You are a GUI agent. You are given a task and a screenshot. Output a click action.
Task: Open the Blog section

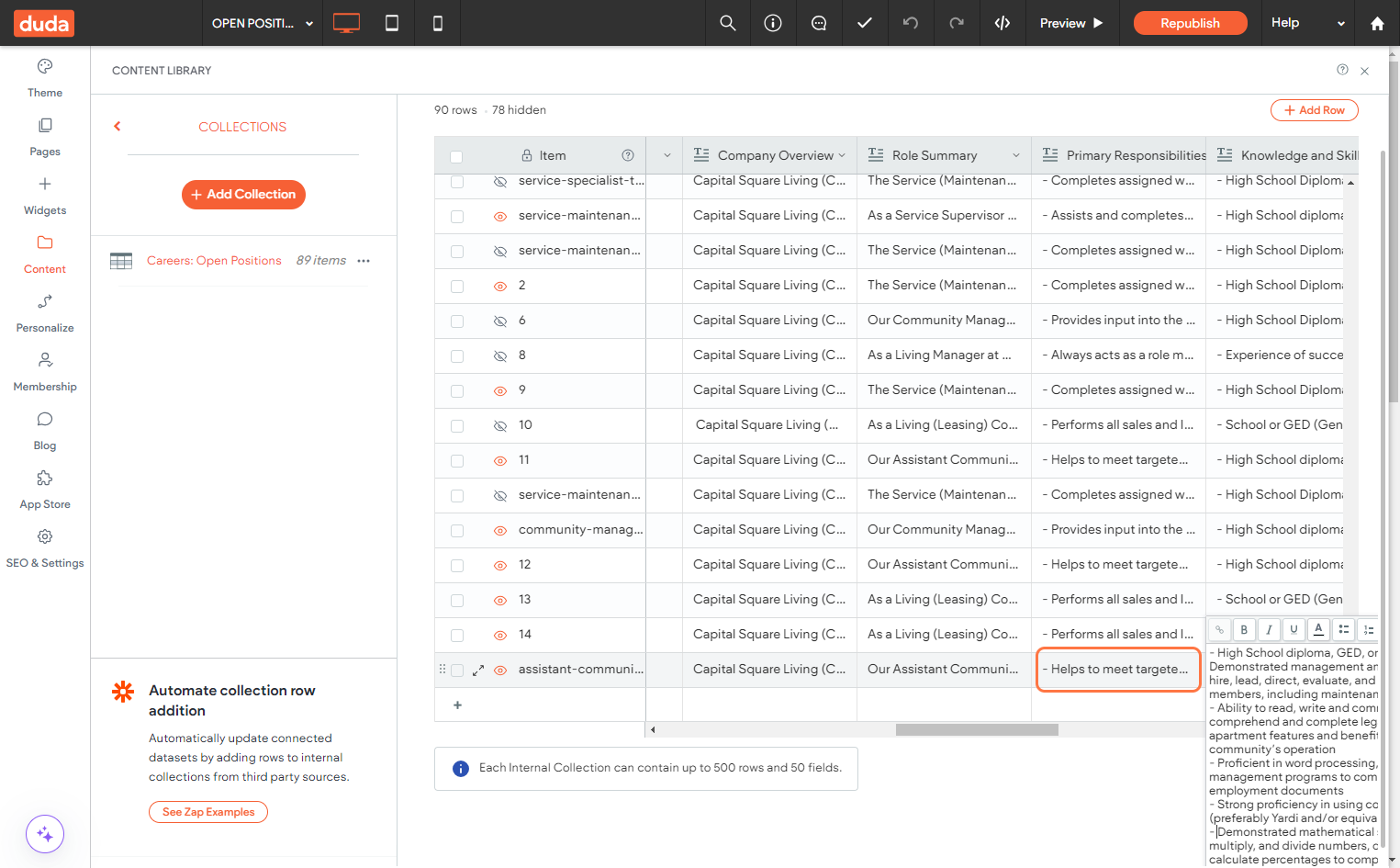tap(45, 431)
